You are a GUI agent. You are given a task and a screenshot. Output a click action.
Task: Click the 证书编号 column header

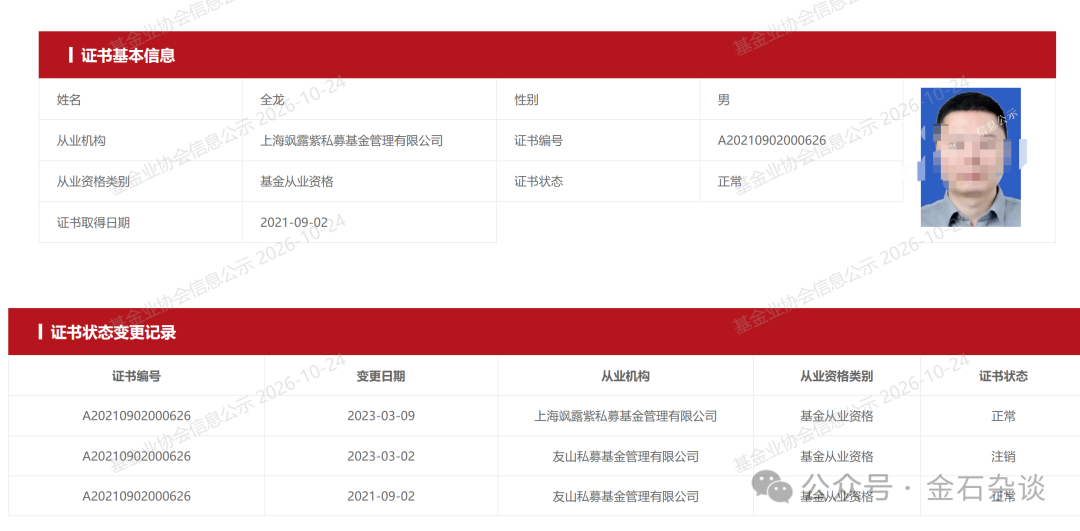click(x=136, y=376)
